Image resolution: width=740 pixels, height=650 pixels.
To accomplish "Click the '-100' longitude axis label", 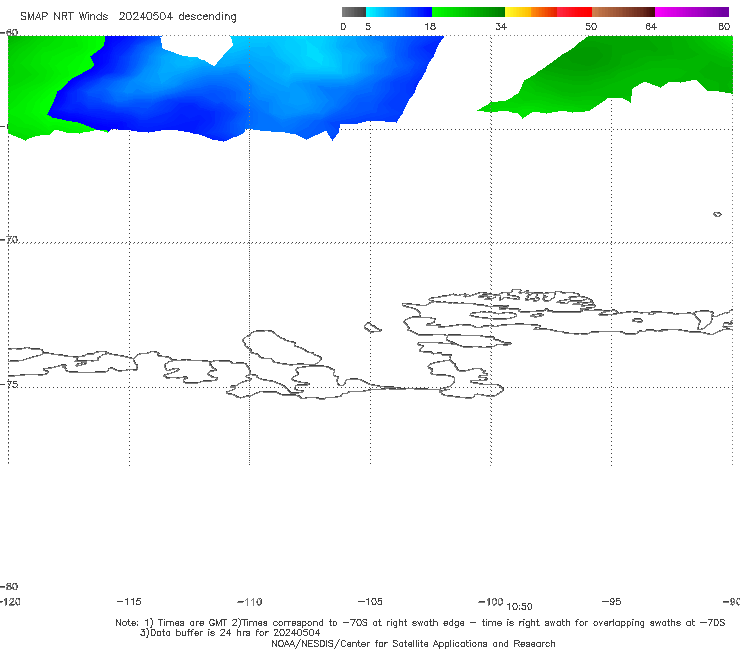I will pyautogui.click(x=491, y=601).
